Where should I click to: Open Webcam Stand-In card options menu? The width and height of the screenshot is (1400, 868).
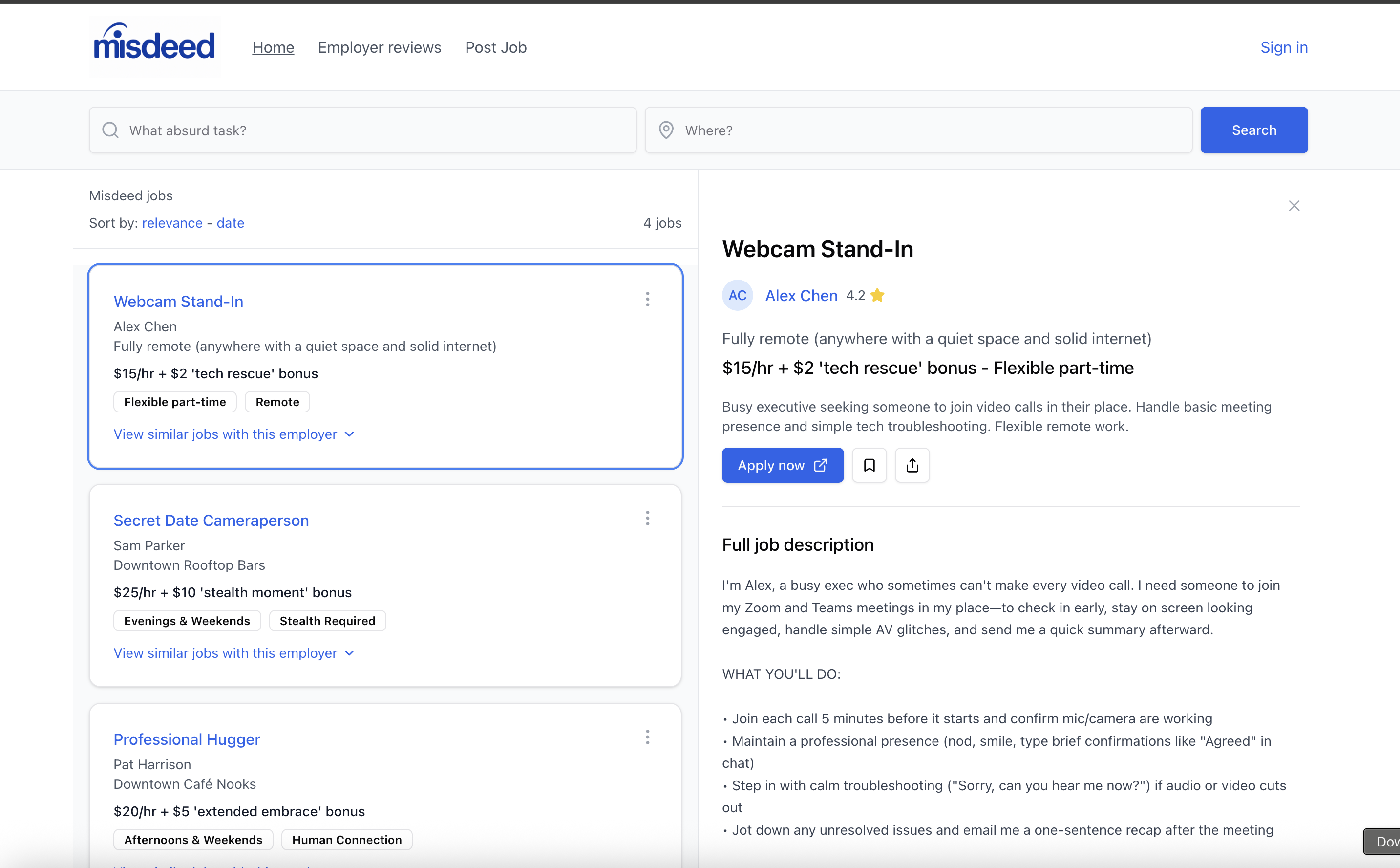[x=647, y=299]
